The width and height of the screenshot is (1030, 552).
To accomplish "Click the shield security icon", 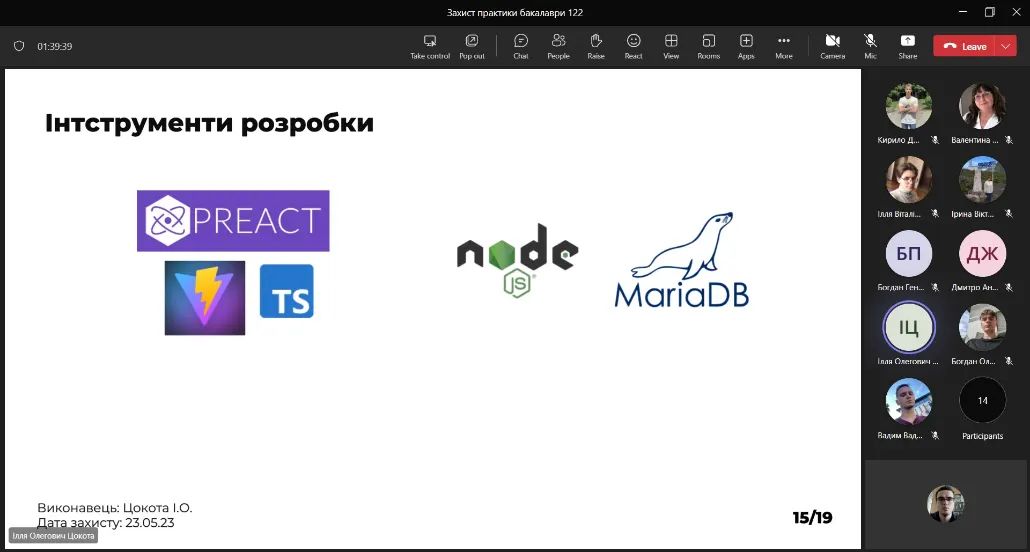I will pos(19,46).
